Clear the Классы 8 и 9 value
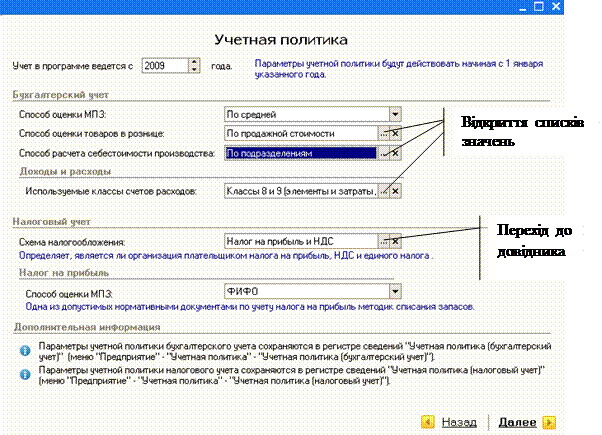This screenshot has height=435, width=602. tap(395, 190)
